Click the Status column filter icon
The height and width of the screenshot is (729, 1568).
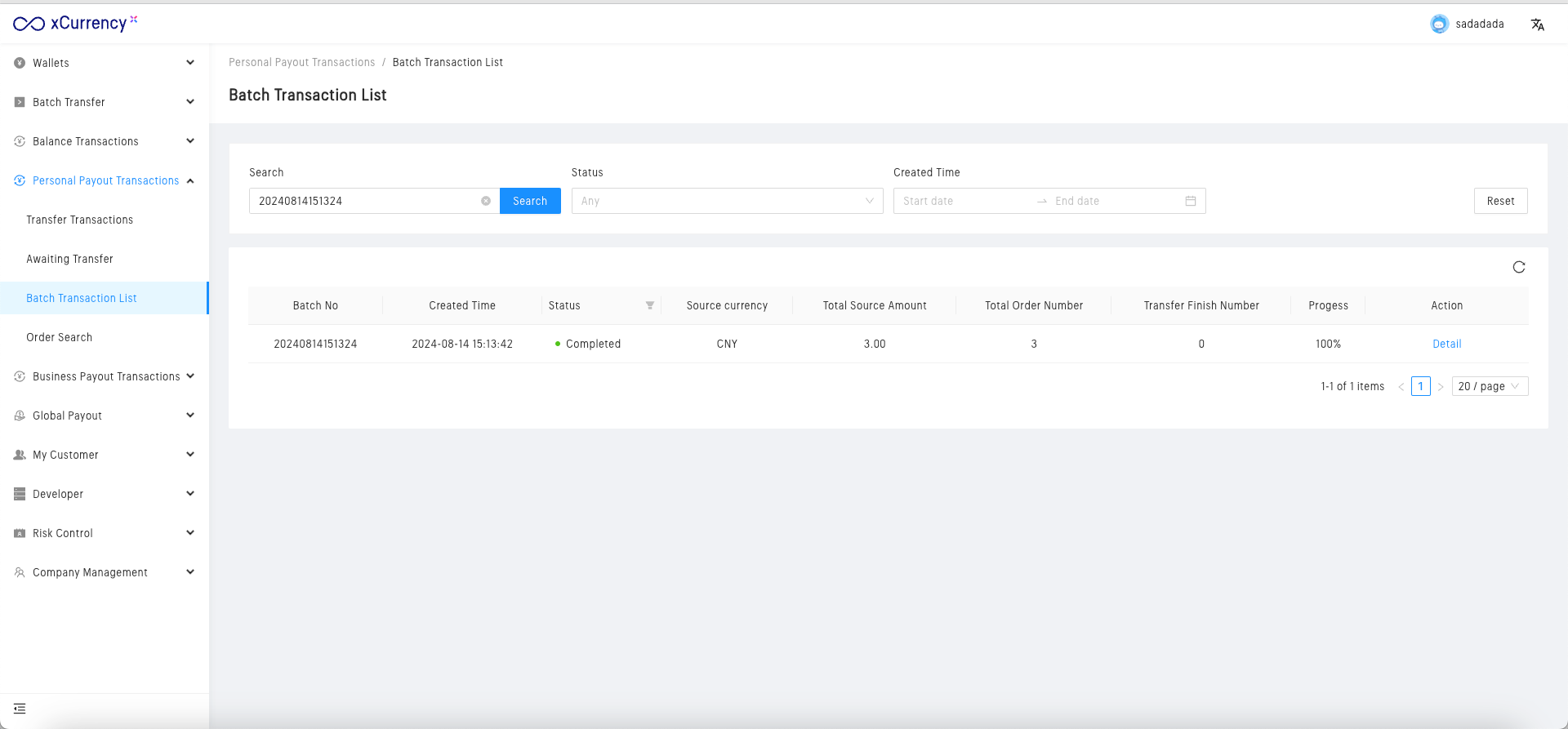tap(650, 305)
